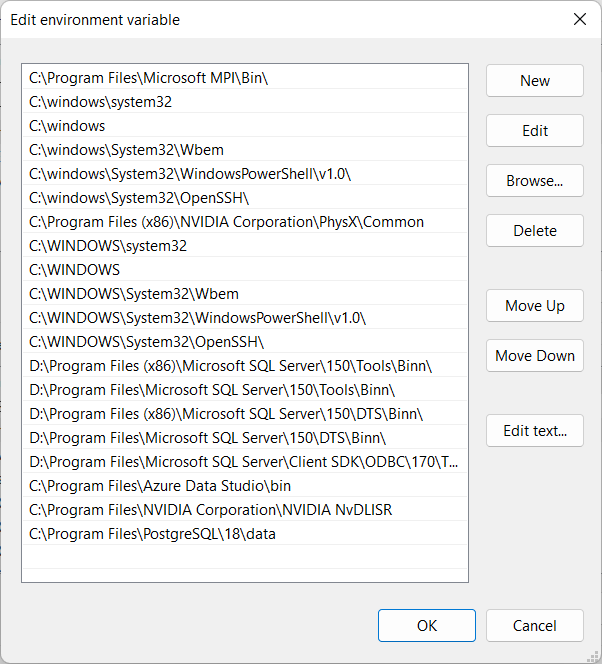Select the NVIDIA Corporation\PhysX\Common entry
The width and height of the screenshot is (602, 664).
coord(245,221)
